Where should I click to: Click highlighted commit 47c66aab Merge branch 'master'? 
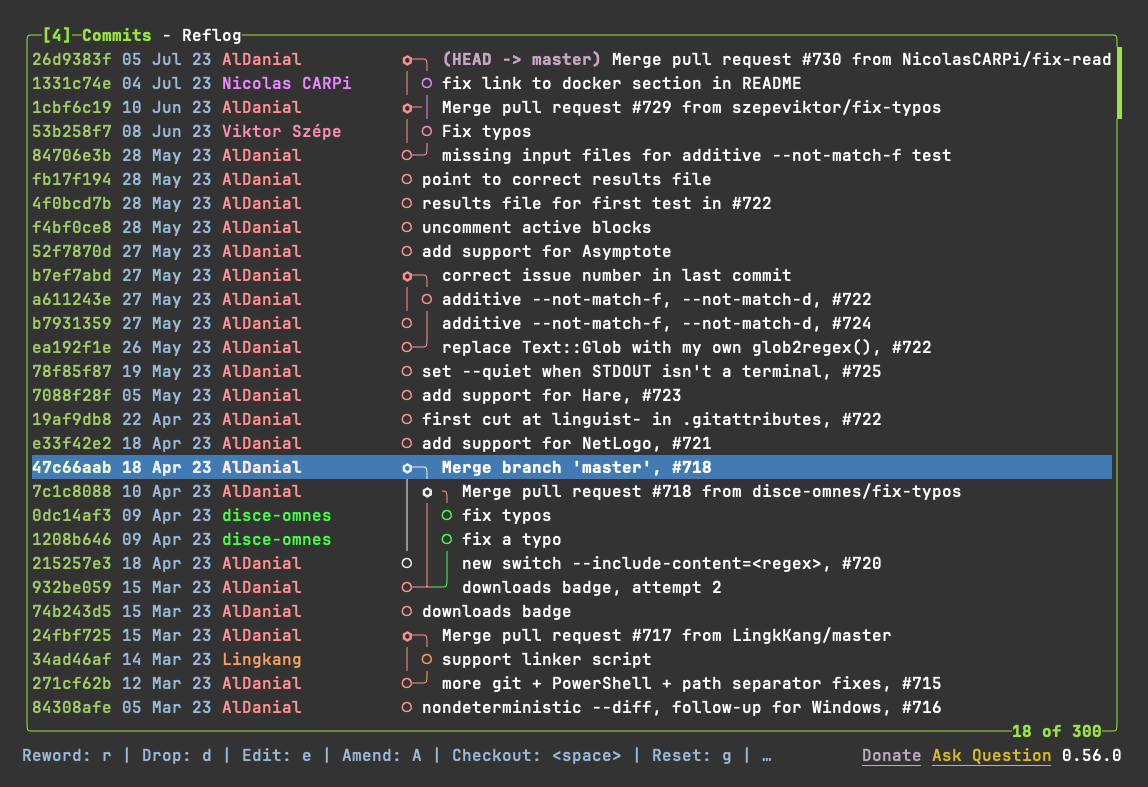click(572, 468)
